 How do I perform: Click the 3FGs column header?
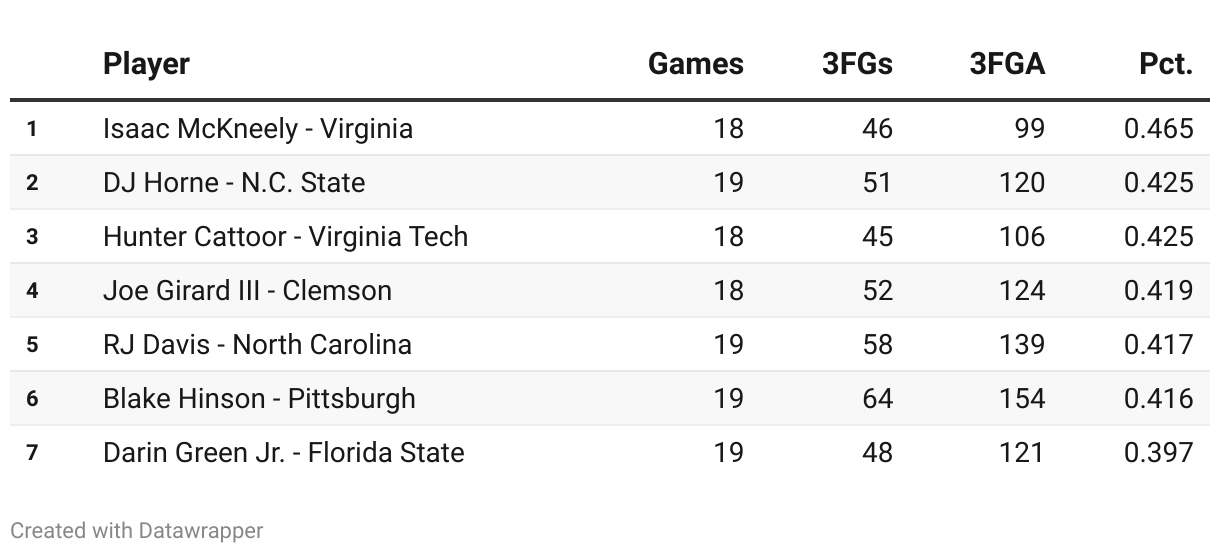click(857, 64)
